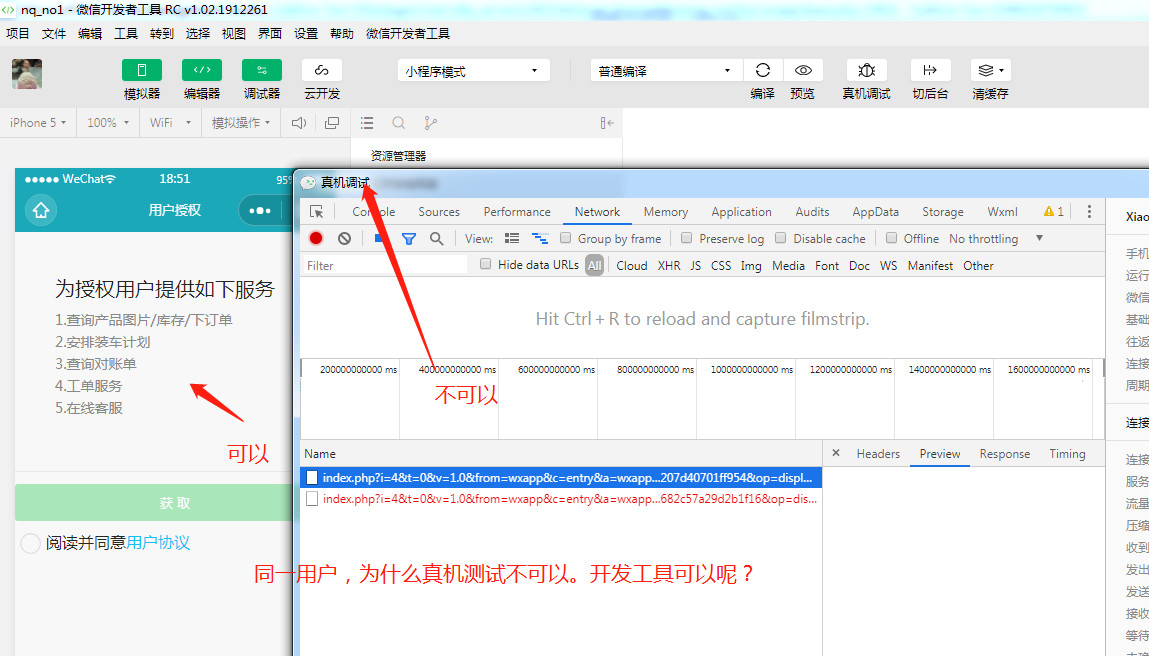Image resolution: width=1149 pixels, height=656 pixels.
Task: Open the 微信开发者工具 menu
Action: pos(407,34)
